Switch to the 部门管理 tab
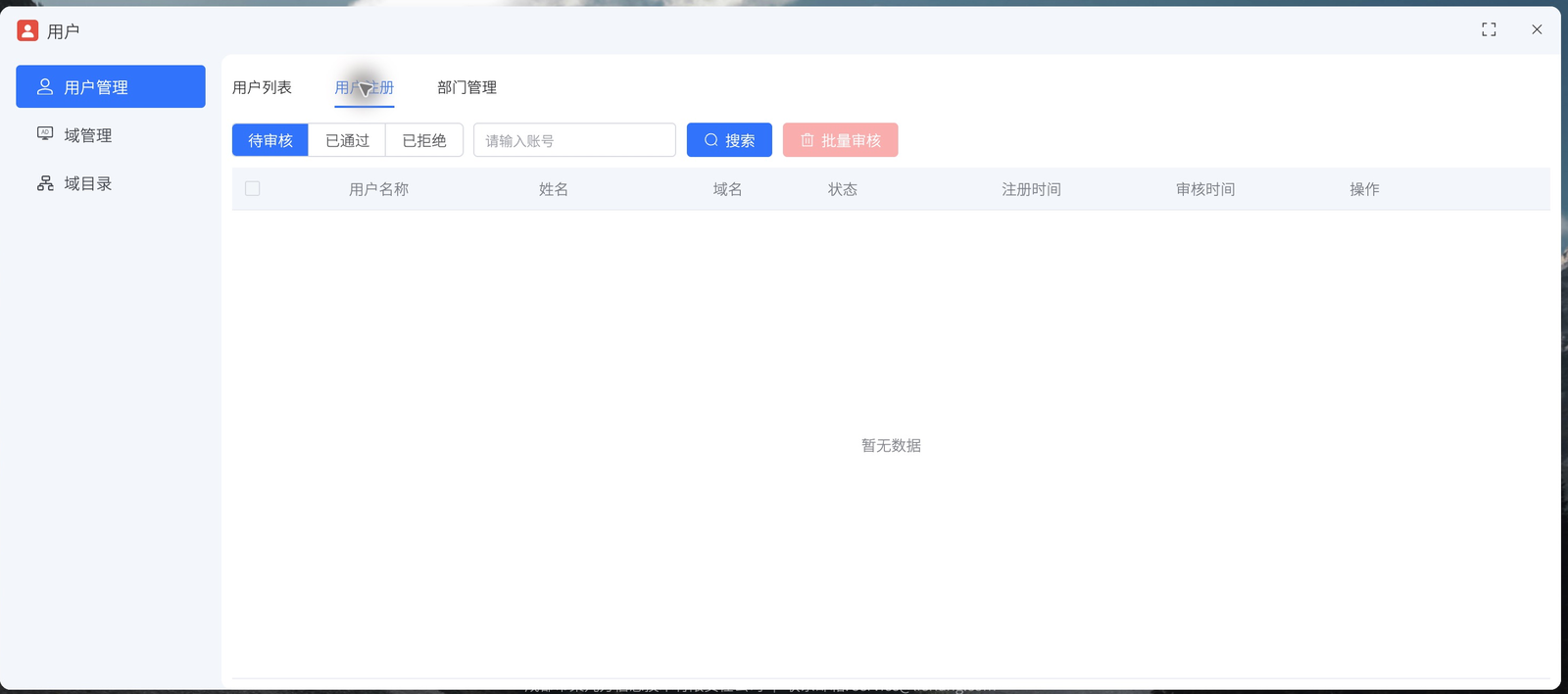Image resolution: width=1568 pixels, height=694 pixels. point(467,87)
